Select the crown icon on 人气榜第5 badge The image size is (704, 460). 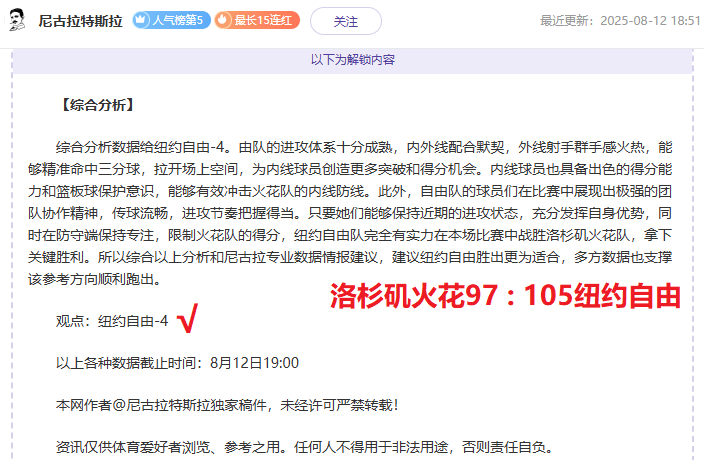pos(141,20)
